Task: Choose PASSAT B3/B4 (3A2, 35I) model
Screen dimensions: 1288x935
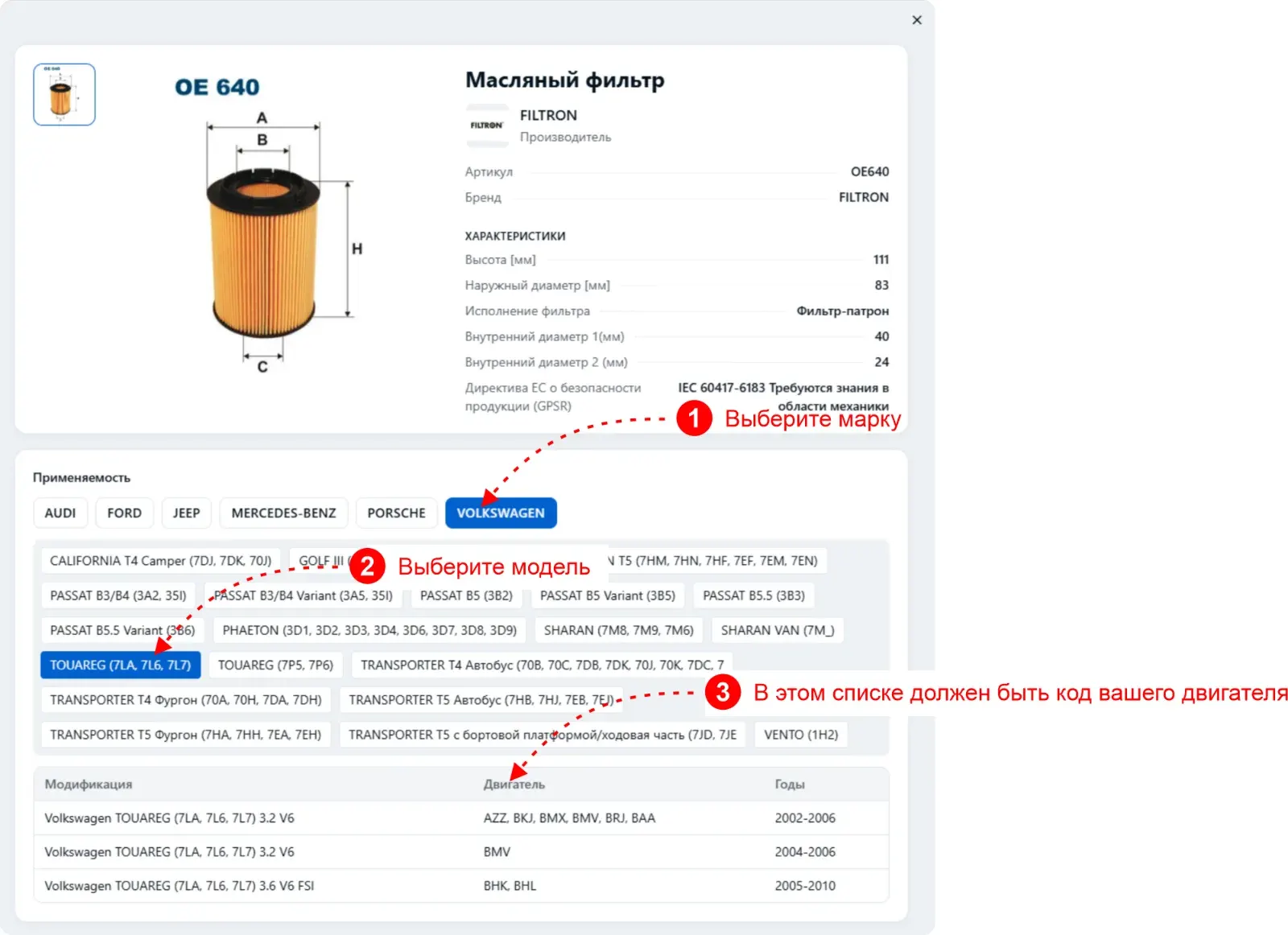Action: coord(118,595)
